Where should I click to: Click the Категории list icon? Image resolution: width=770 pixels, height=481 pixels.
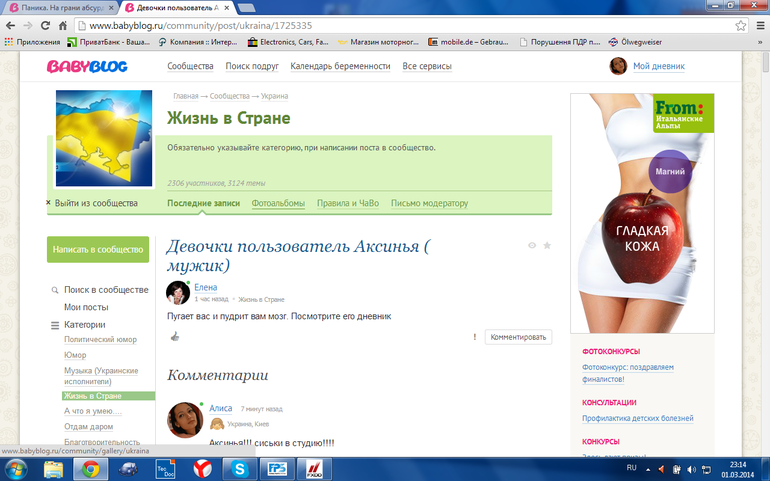click(x=55, y=325)
